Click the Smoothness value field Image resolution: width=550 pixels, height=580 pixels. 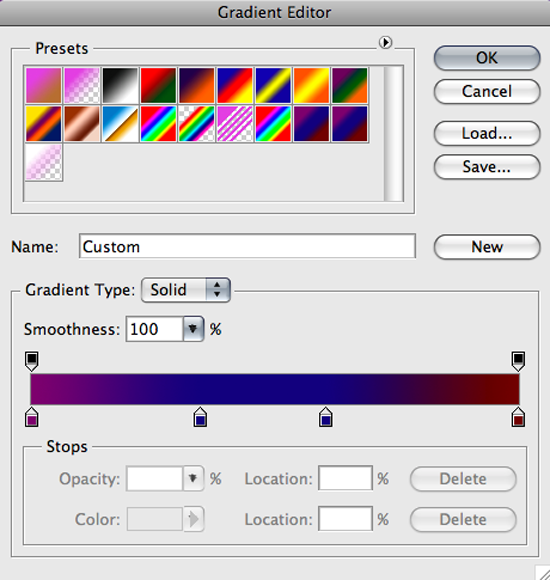(154, 329)
